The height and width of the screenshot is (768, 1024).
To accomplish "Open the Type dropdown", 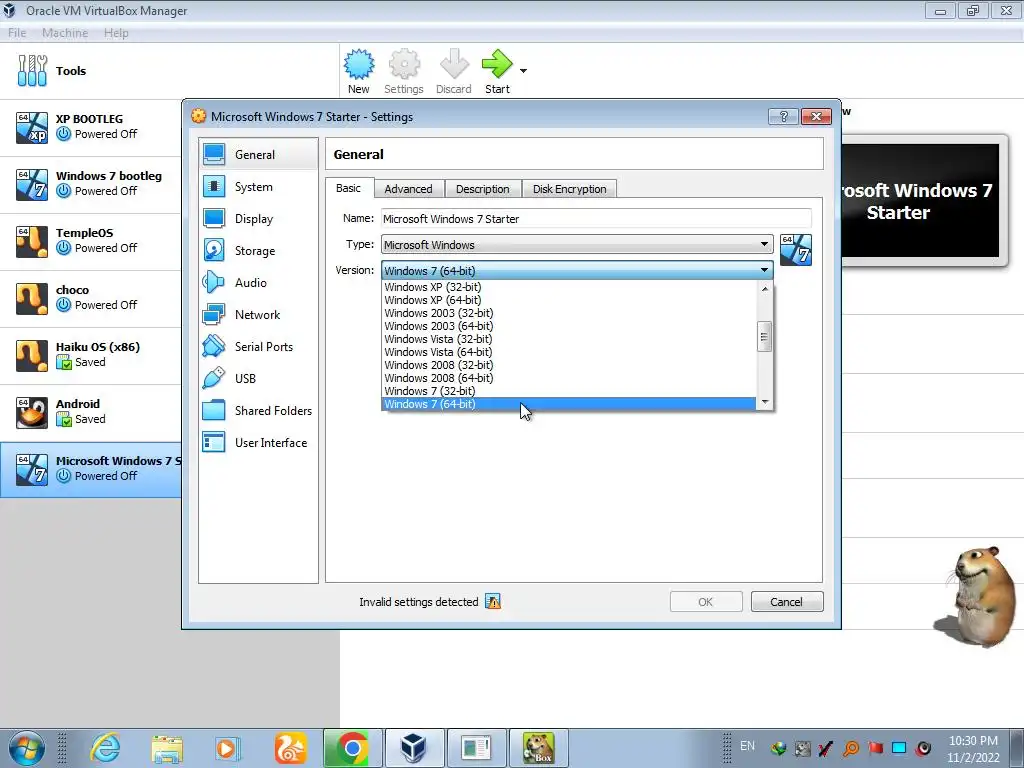I will tap(577, 244).
